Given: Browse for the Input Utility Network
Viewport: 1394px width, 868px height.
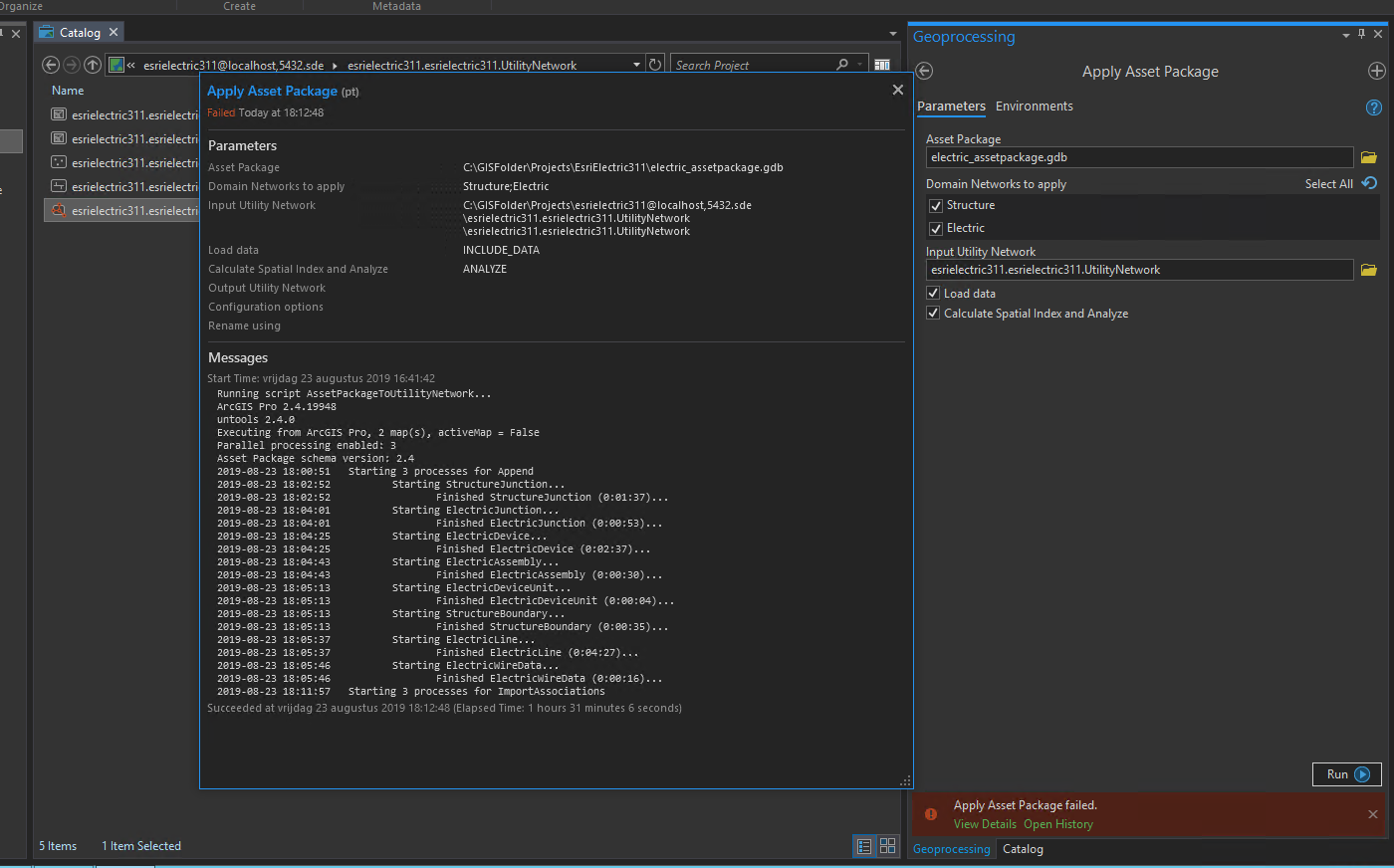Looking at the screenshot, I should pyautogui.click(x=1369, y=270).
